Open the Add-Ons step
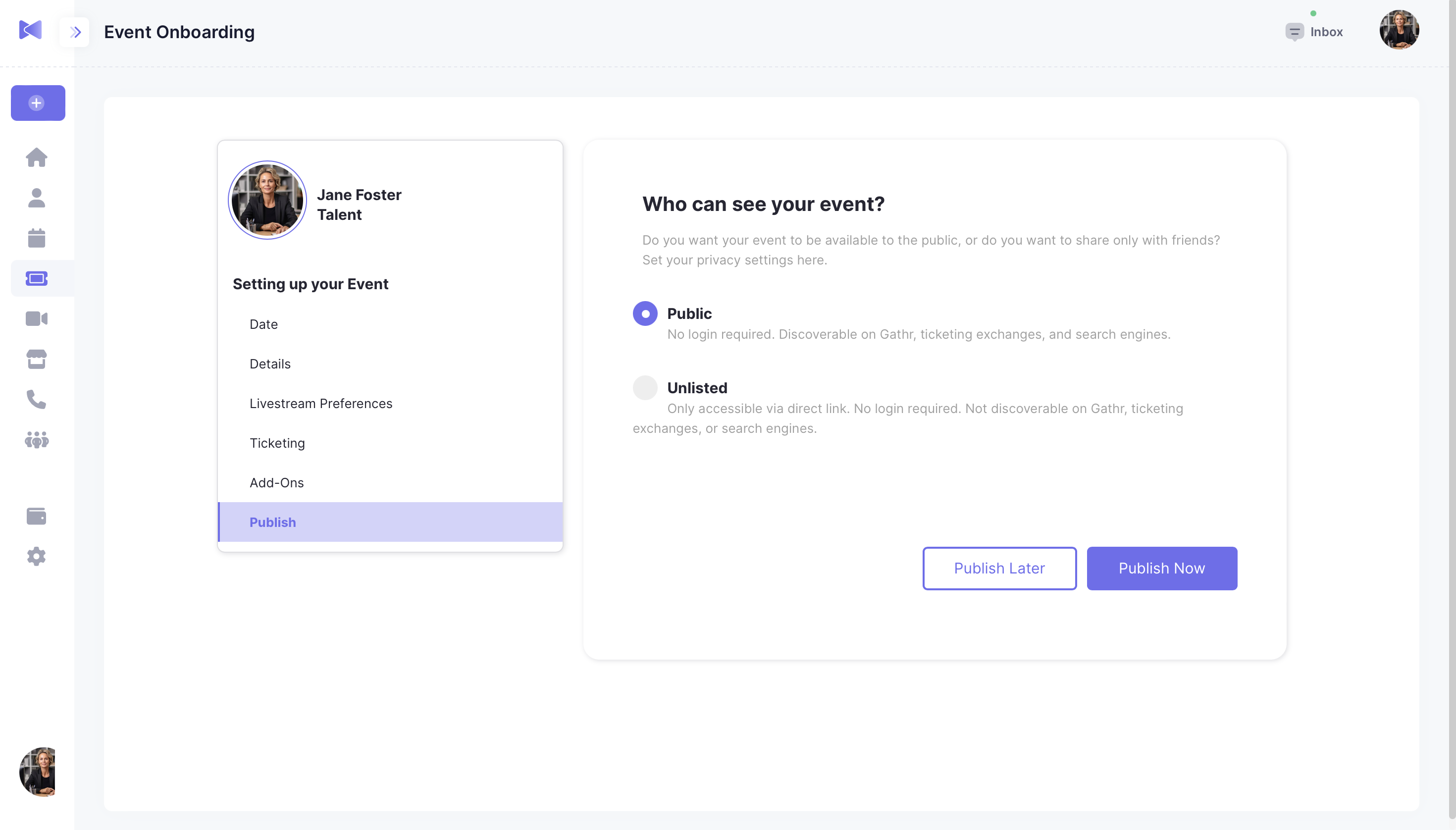1456x830 pixels. [x=276, y=483]
